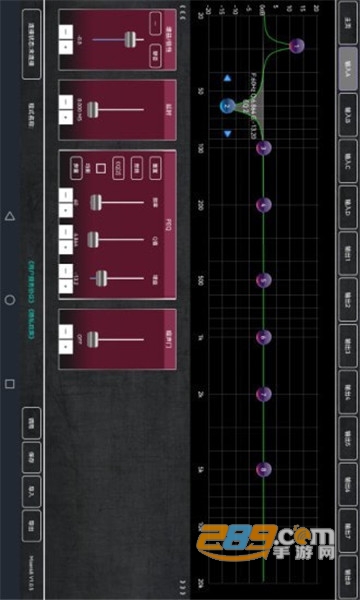The image size is (360, 600).
Task: Click the gain/phase slider handle at -6.0
Action: tap(130, 39)
